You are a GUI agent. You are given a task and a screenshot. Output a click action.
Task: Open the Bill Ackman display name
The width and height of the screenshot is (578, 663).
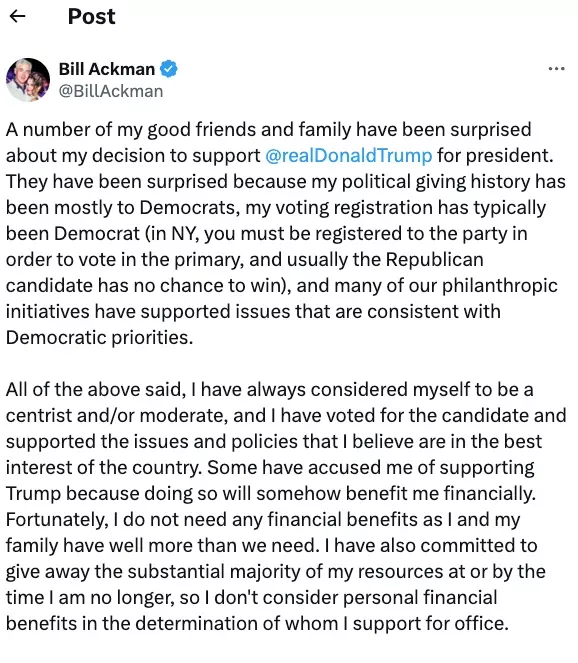(x=107, y=69)
